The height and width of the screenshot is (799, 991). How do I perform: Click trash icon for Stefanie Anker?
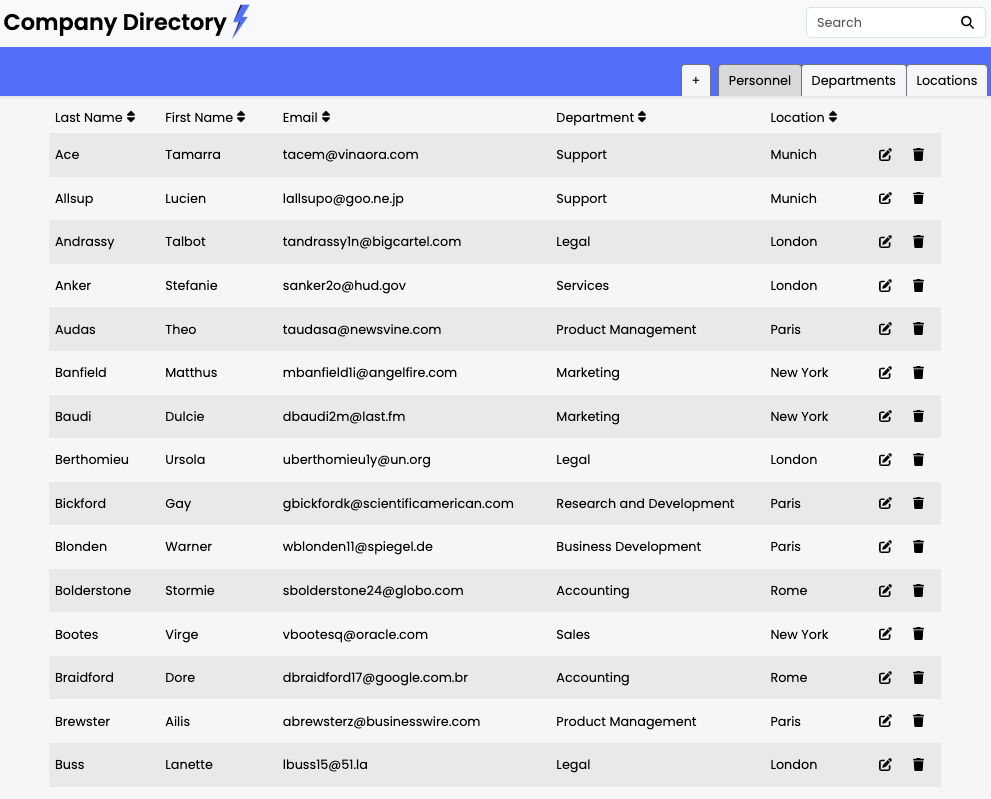point(918,286)
